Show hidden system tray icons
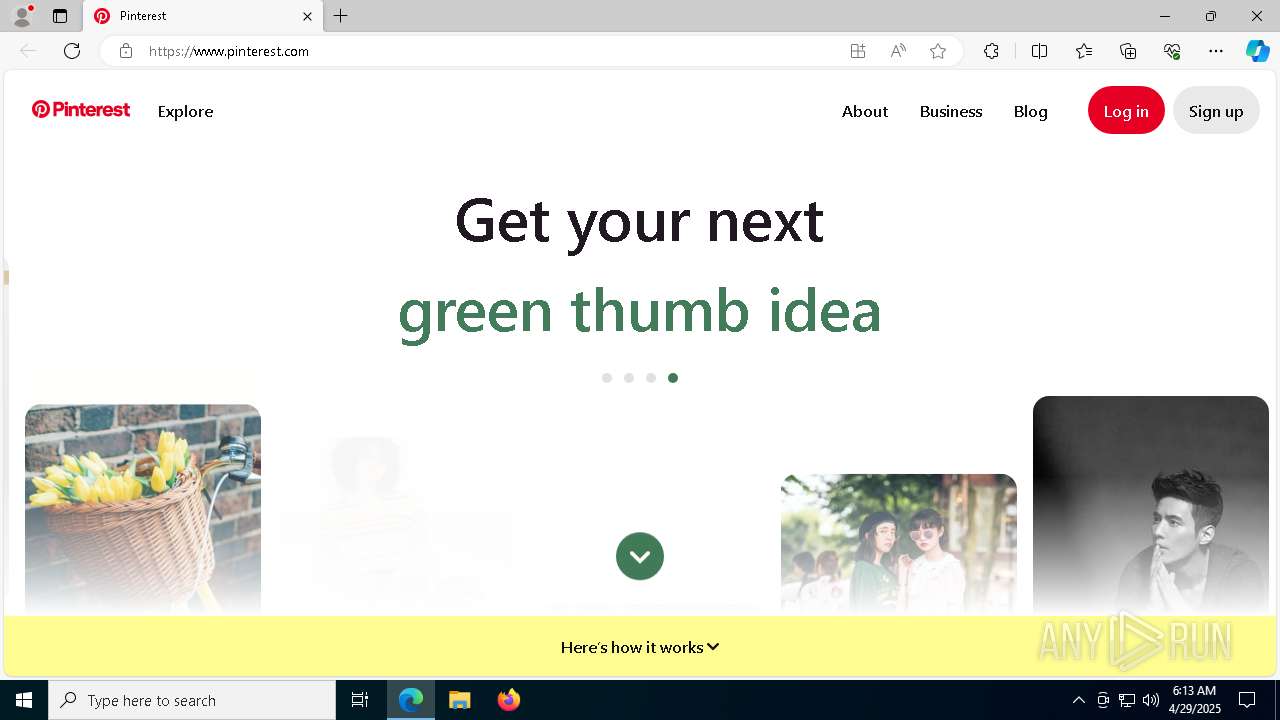Image resolution: width=1280 pixels, height=720 pixels. (x=1078, y=700)
